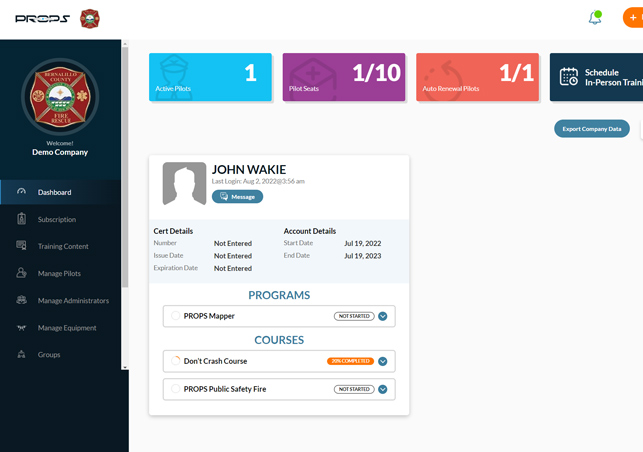Open the Pilot Seats tile

(343, 77)
